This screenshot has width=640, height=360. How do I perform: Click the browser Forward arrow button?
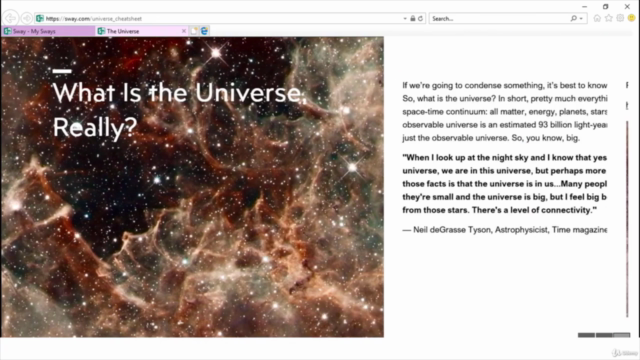pos(27,18)
